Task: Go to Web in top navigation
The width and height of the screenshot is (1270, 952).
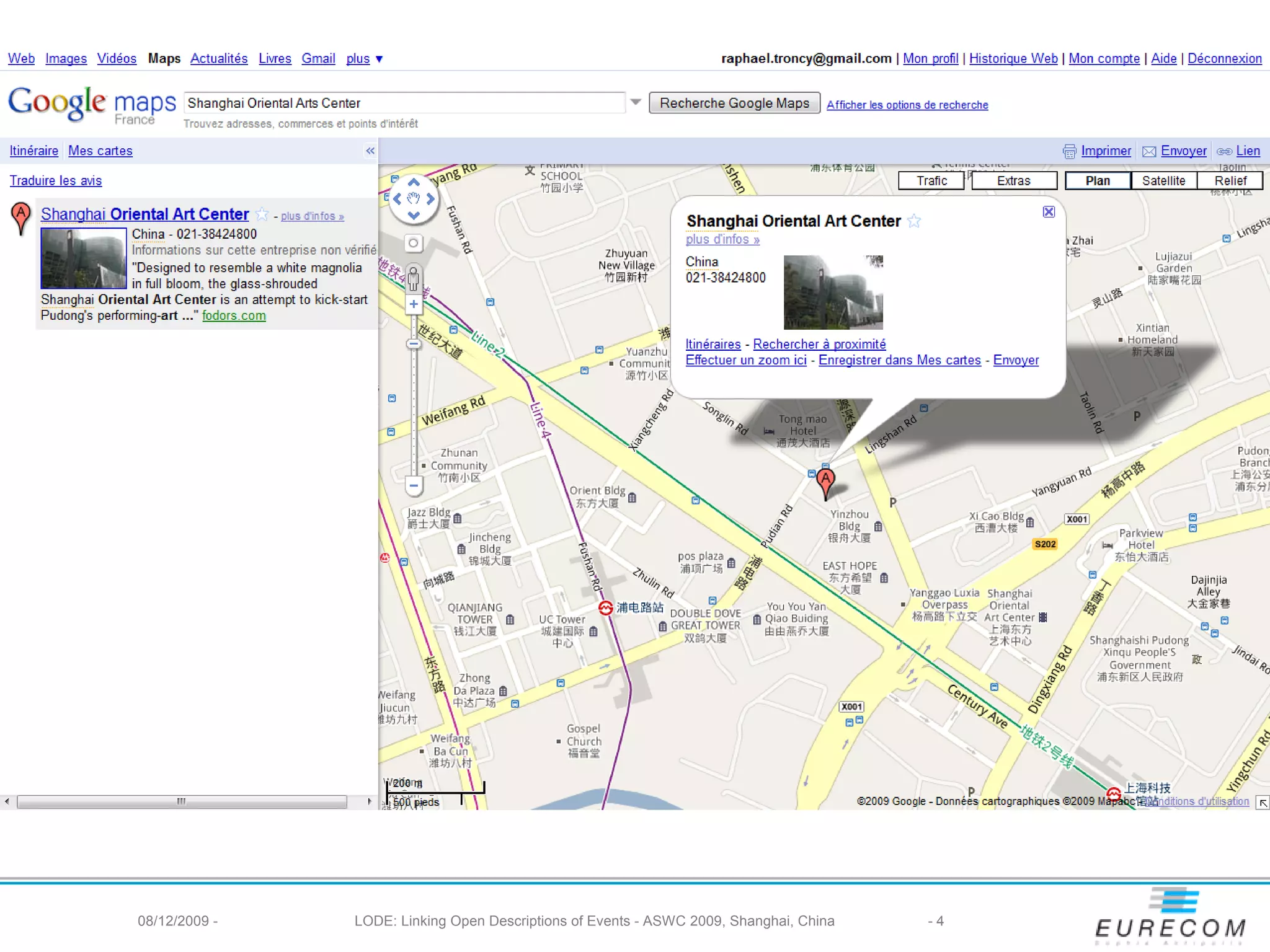Action: tap(21, 58)
